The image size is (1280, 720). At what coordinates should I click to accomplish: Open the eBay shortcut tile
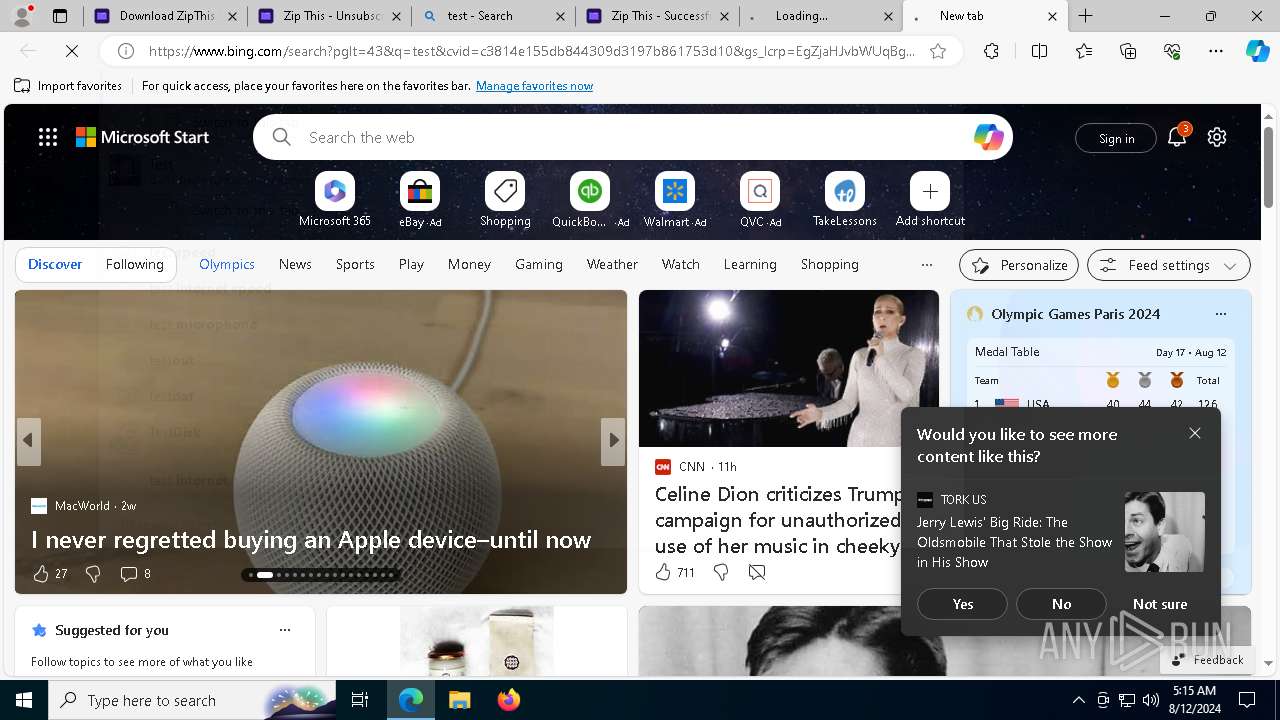click(420, 191)
